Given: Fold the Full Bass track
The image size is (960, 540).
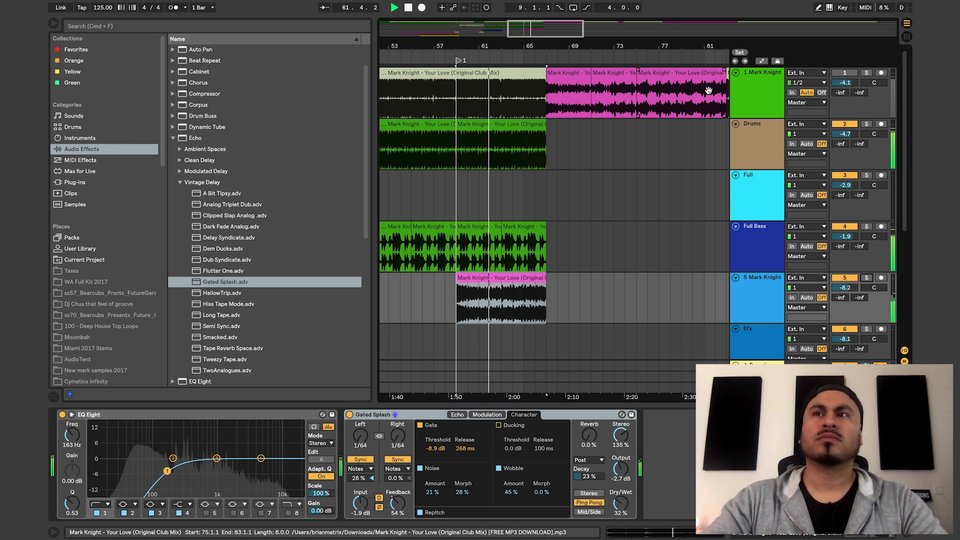Looking at the screenshot, I should (735, 226).
